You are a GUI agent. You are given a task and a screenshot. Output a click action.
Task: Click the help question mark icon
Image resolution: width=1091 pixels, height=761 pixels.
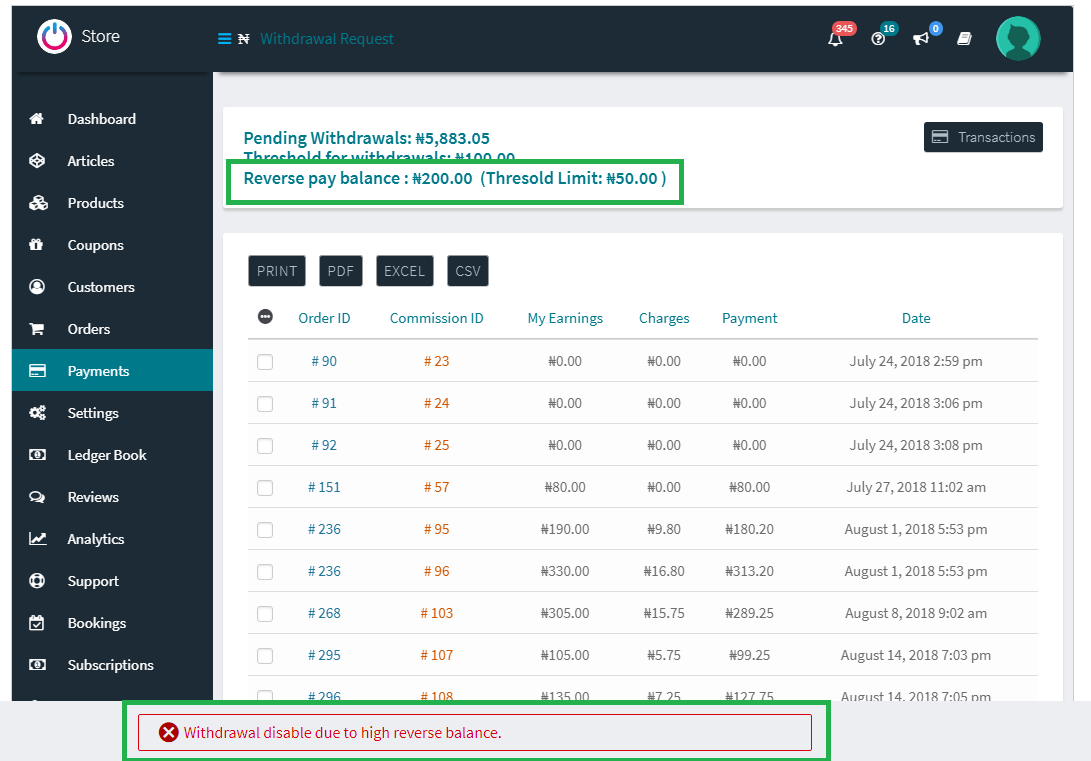point(878,39)
